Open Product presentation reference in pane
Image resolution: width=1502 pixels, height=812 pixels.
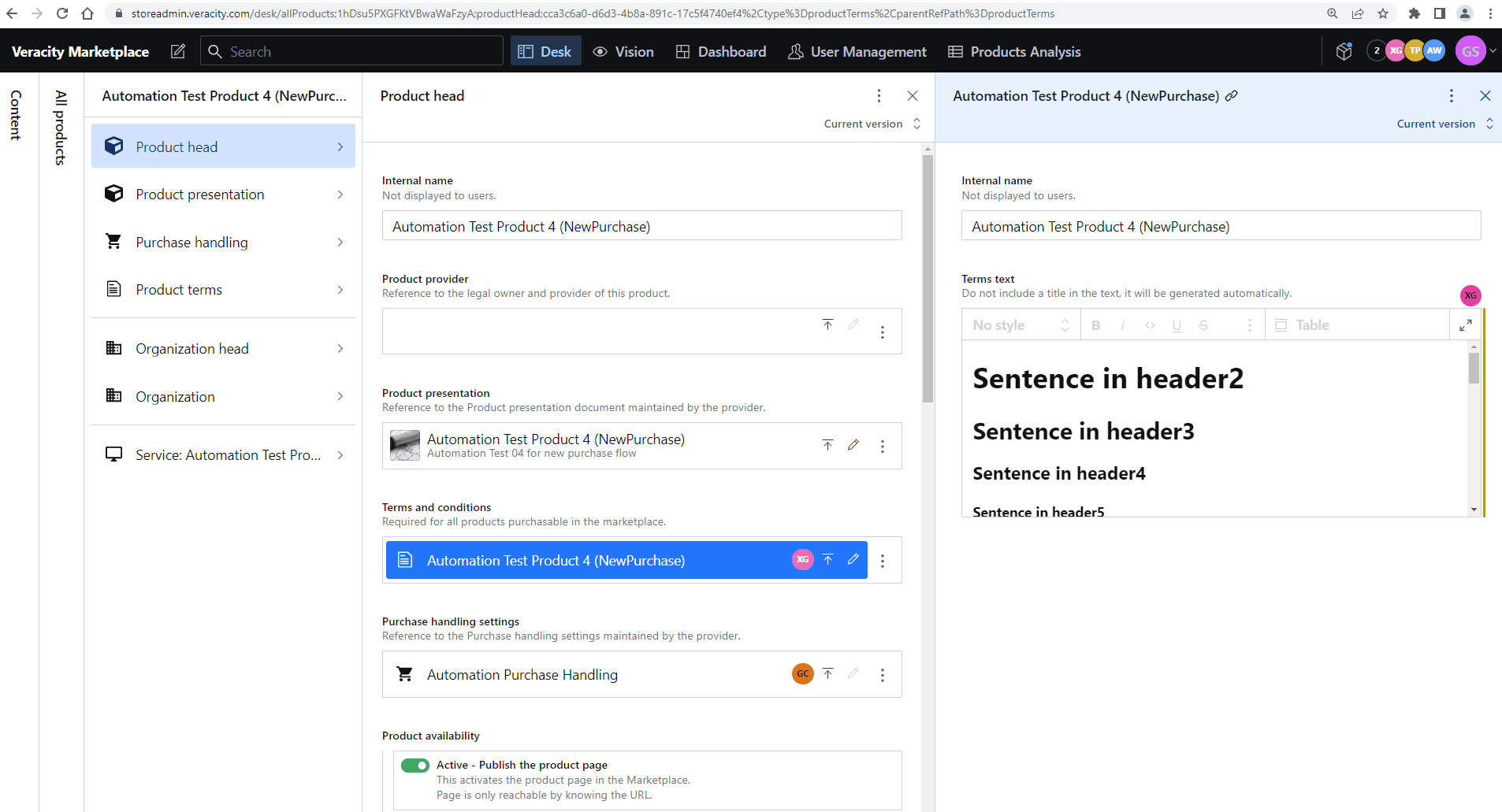pos(827,445)
